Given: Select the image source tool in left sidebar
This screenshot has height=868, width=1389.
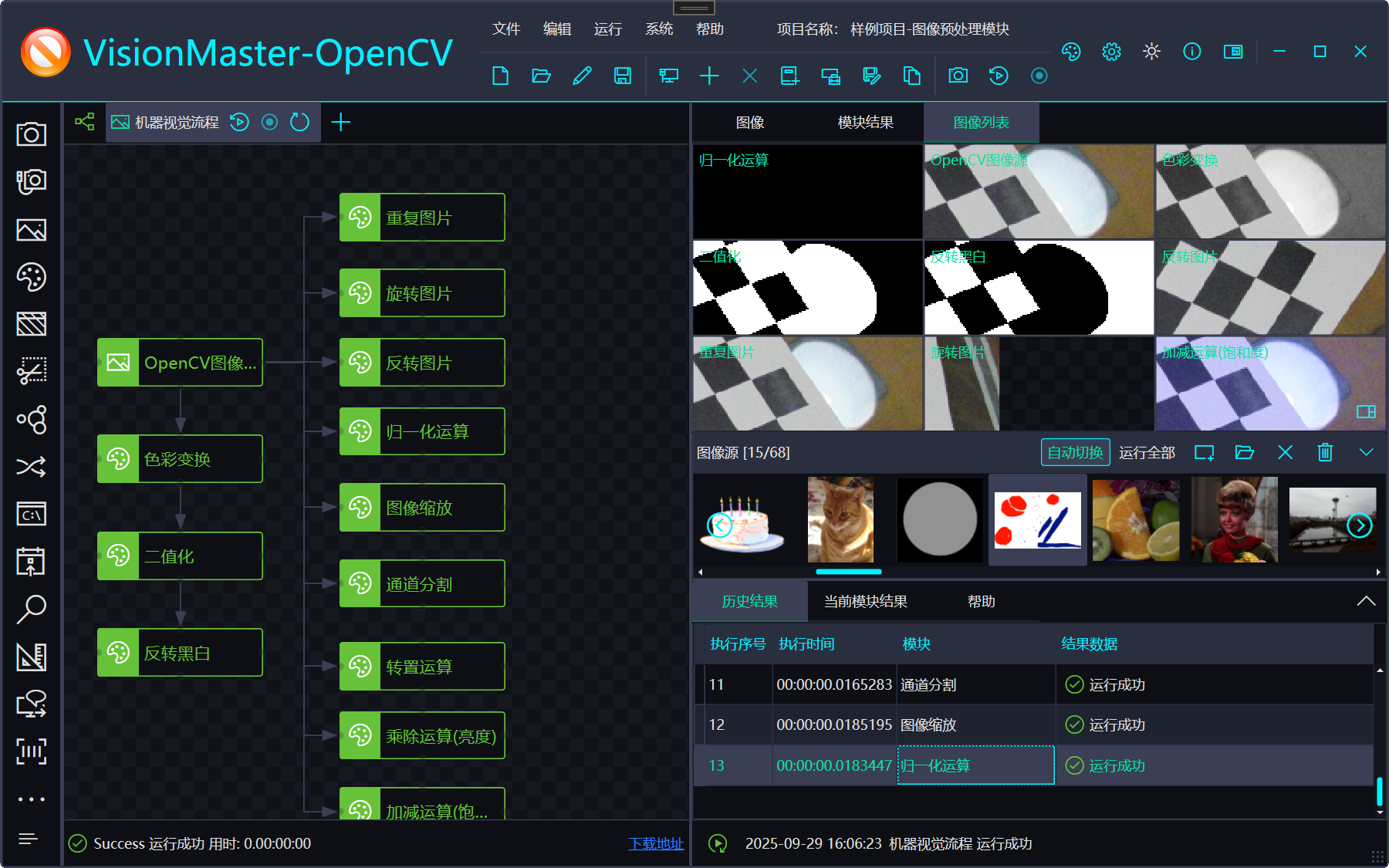Looking at the screenshot, I should click(x=31, y=230).
